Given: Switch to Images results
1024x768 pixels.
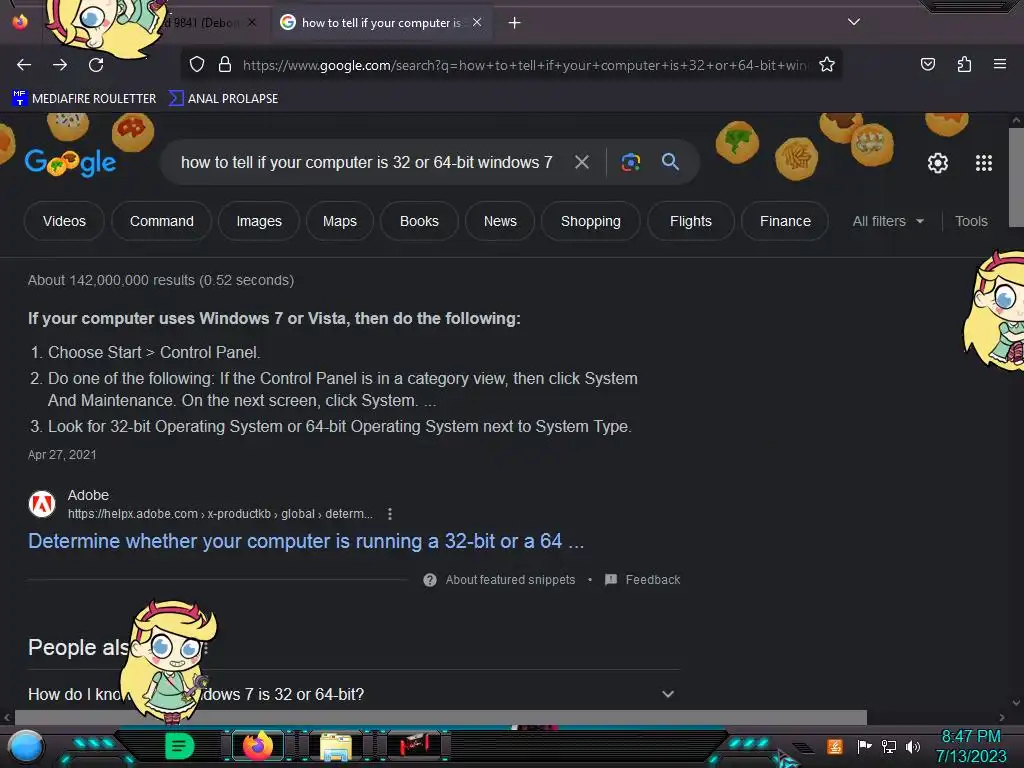Looking at the screenshot, I should coord(259,221).
